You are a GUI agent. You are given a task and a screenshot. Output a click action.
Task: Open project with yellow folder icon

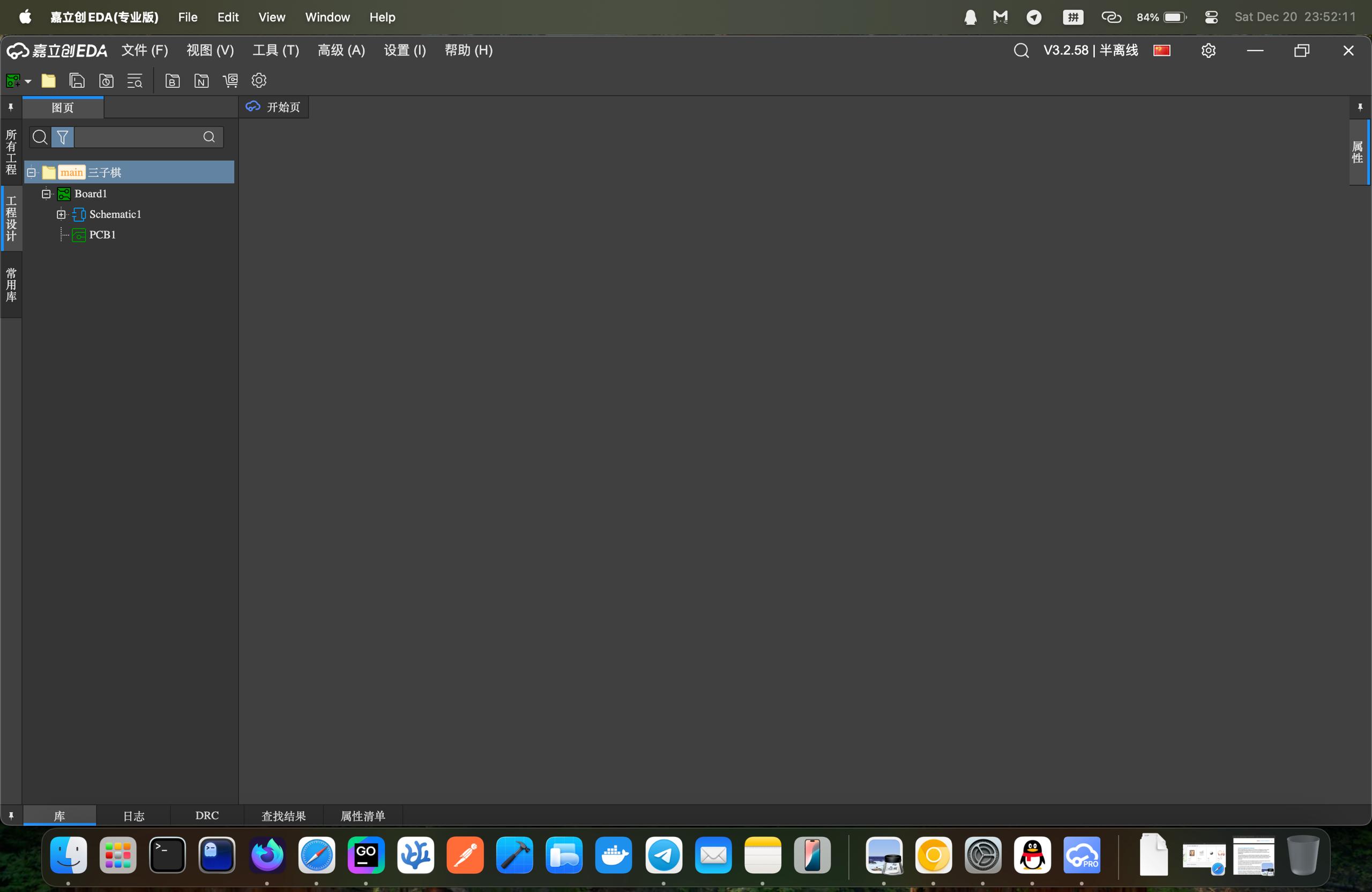[x=48, y=81]
